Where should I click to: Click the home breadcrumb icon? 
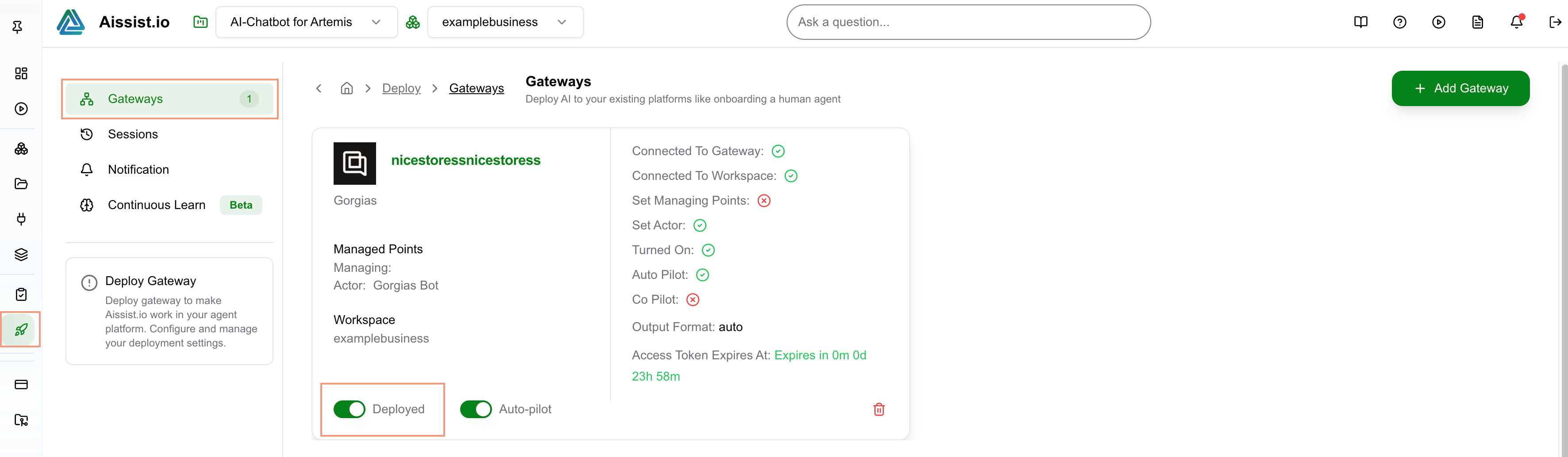pos(346,89)
